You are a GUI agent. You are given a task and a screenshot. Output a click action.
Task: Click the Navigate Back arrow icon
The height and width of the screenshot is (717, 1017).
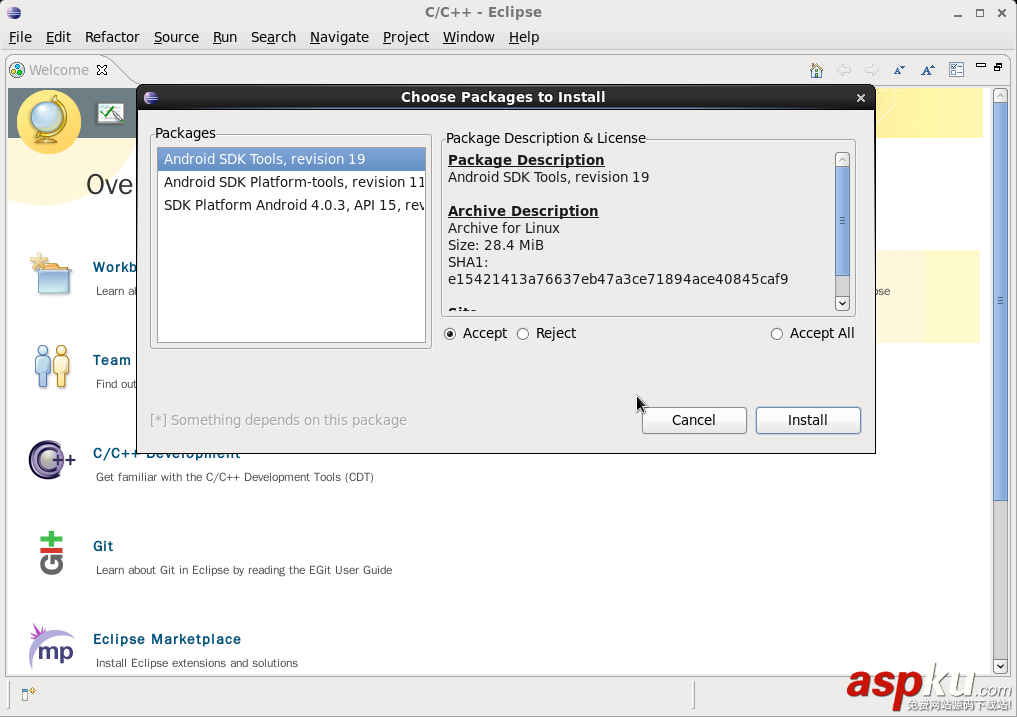[x=844, y=70]
